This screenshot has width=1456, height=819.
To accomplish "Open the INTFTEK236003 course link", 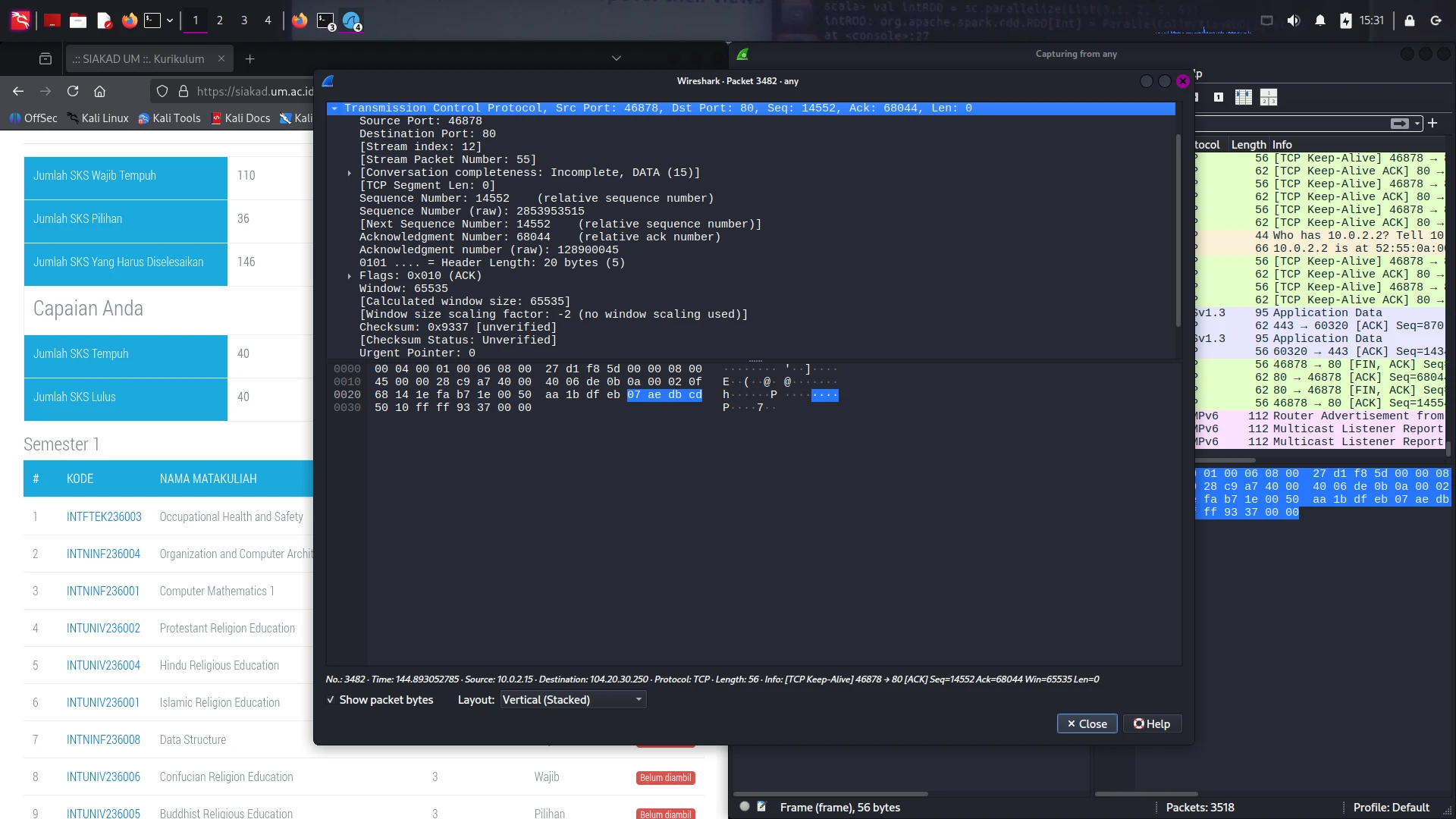I will pos(104,516).
